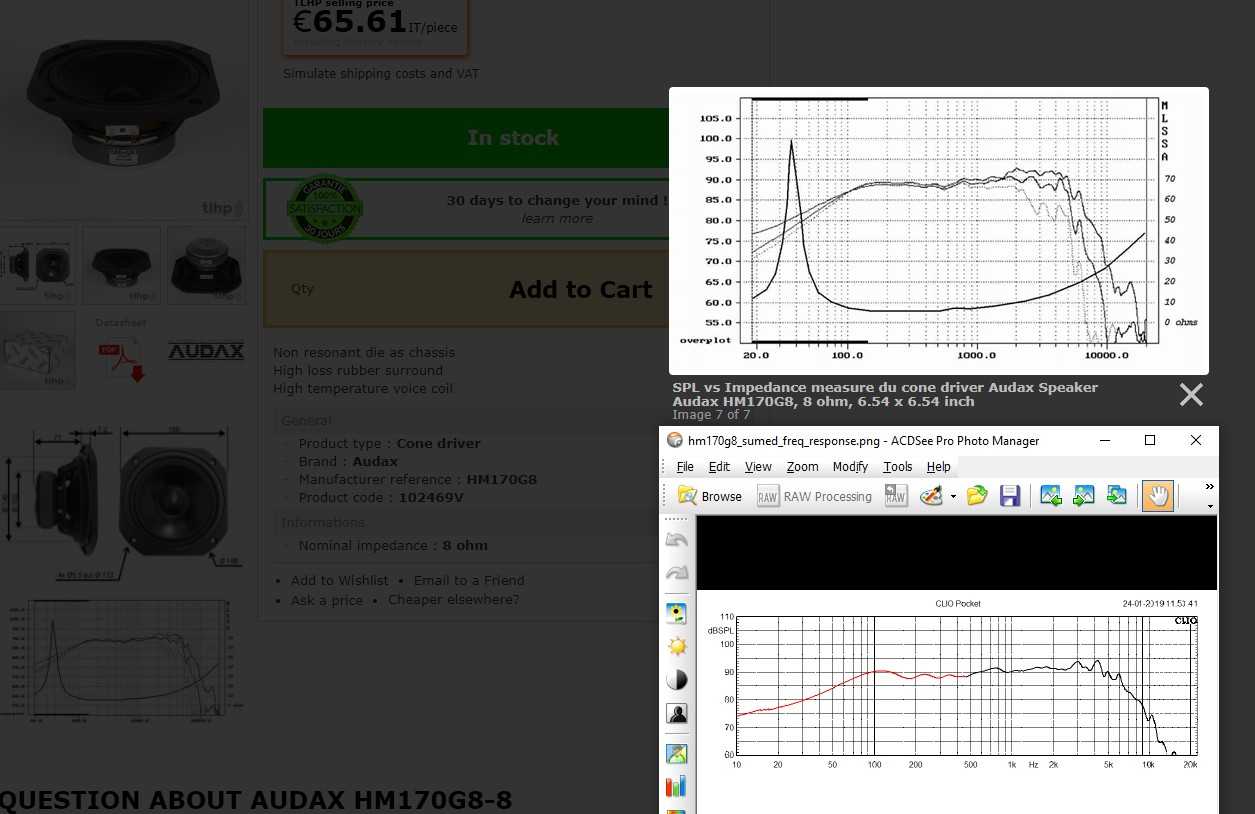1255x814 pixels.
Task: Open the black-white contrast tool icon
Action: coord(677,680)
